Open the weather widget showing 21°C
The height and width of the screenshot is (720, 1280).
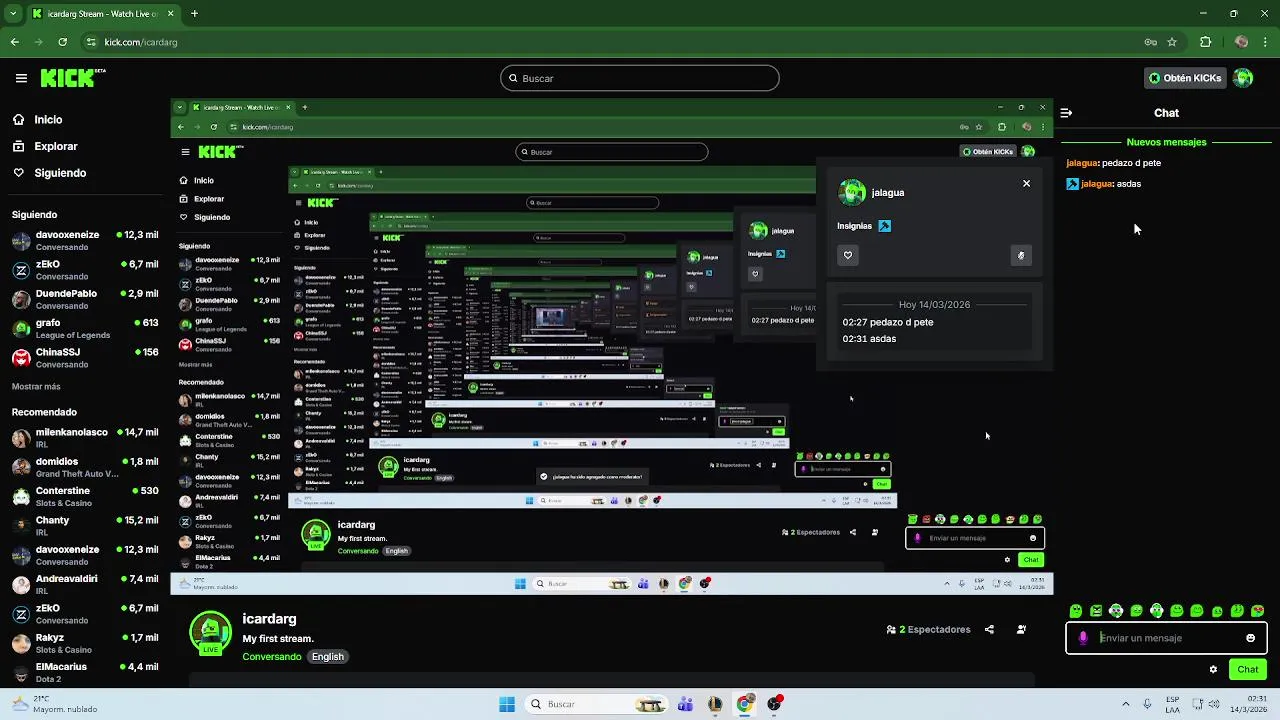52,704
